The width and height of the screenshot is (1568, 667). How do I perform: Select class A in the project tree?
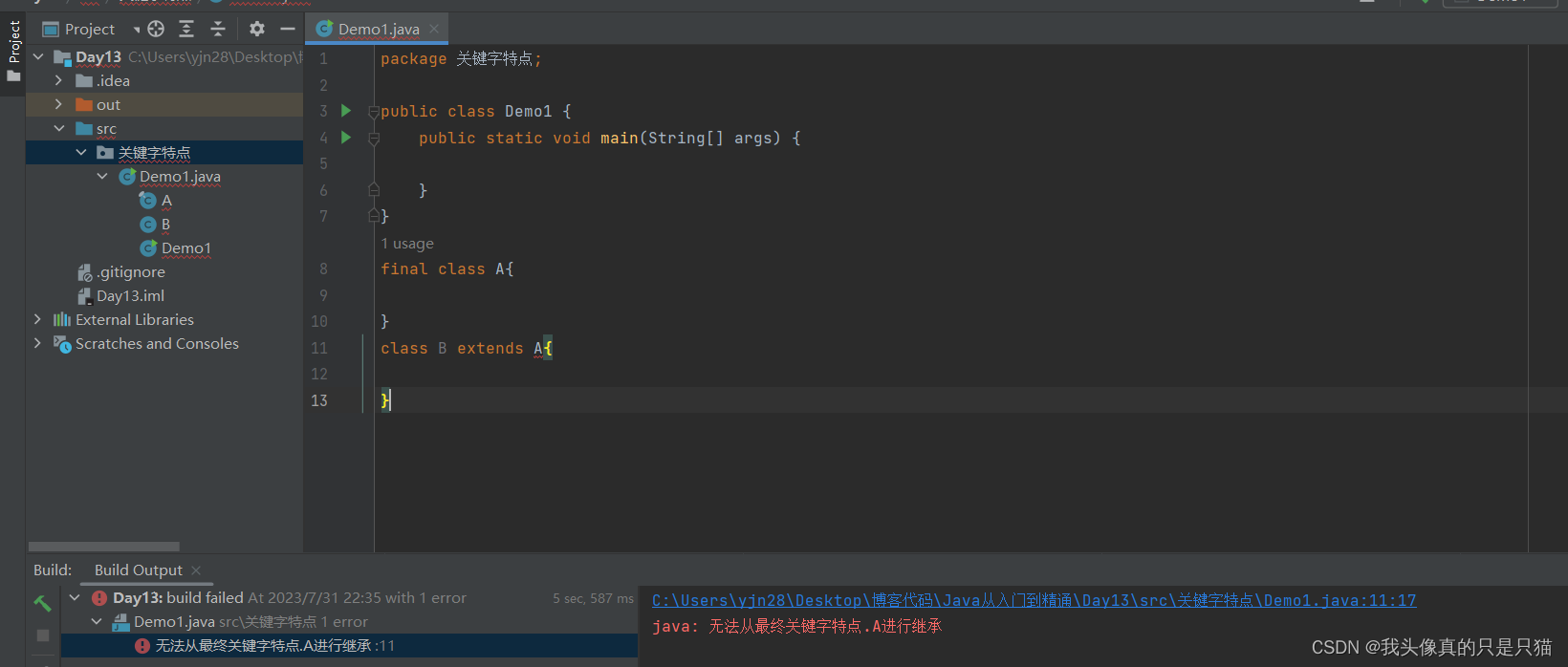tap(165, 200)
